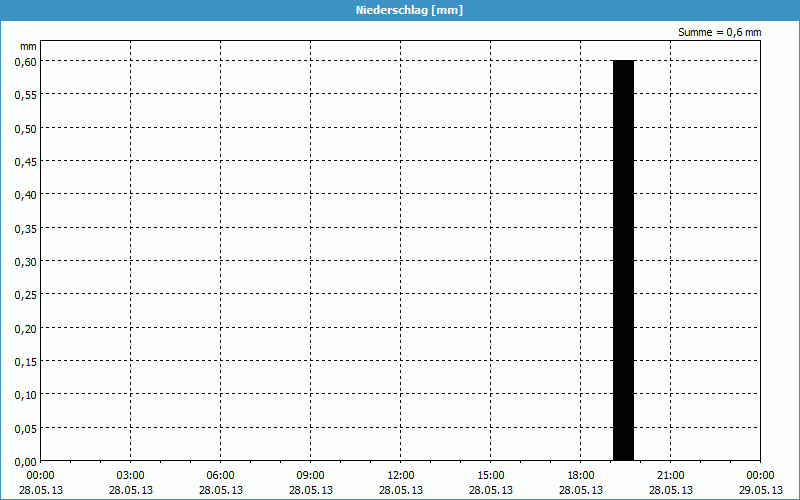Click the 'Niederschlag [mm]' chart title
The width and height of the screenshot is (800, 500).
click(400, 10)
